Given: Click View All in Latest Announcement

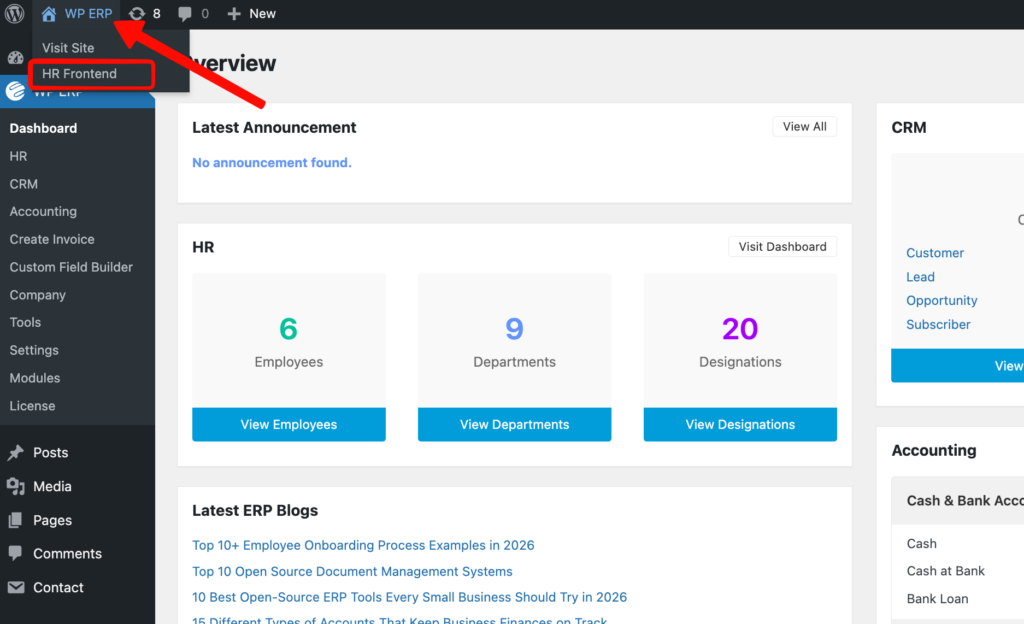Looking at the screenshot, I should pos(804,127).
